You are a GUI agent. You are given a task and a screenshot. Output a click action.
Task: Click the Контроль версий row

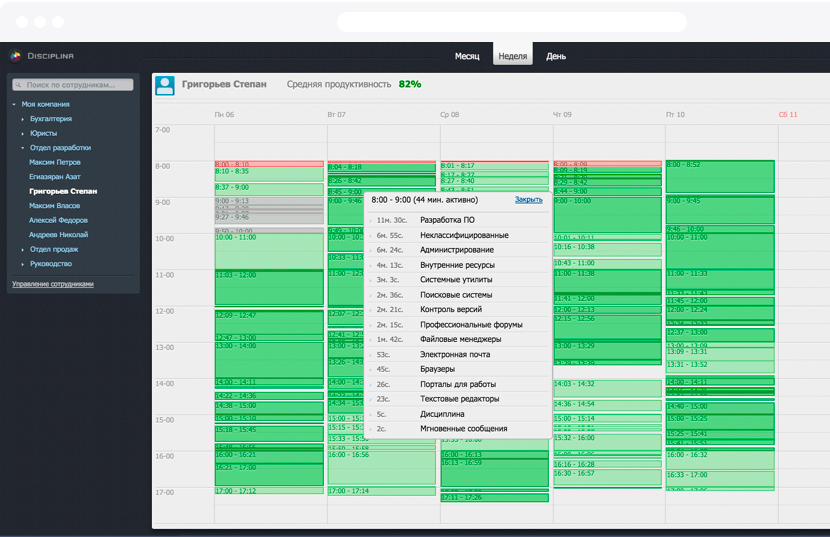pos(458,309)
